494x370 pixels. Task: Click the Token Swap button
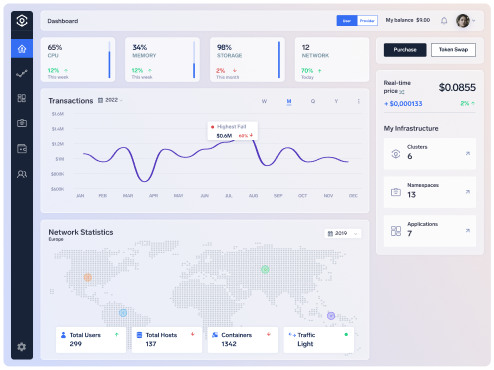[453, 50]
